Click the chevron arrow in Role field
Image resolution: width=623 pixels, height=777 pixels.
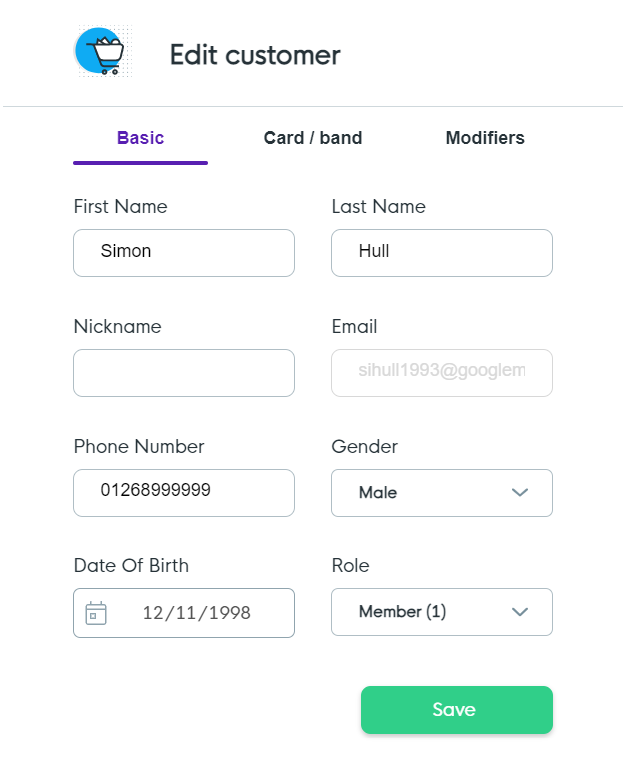pos(519,612)
